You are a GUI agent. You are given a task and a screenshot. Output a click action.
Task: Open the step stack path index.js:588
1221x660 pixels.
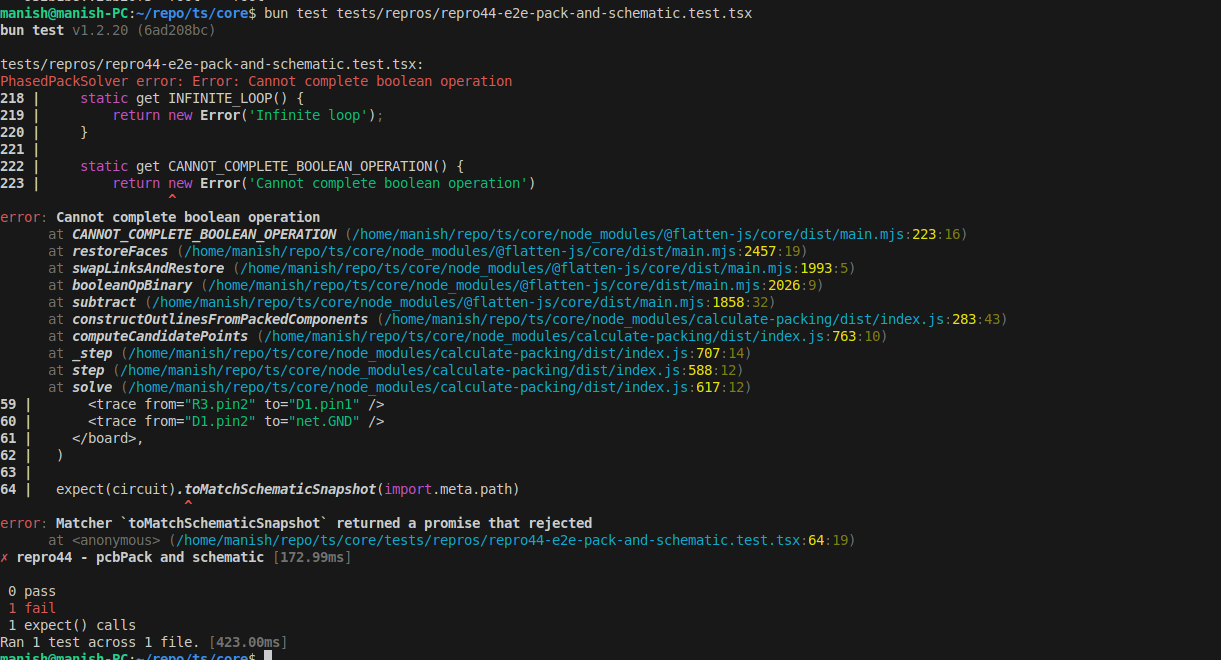428,370
